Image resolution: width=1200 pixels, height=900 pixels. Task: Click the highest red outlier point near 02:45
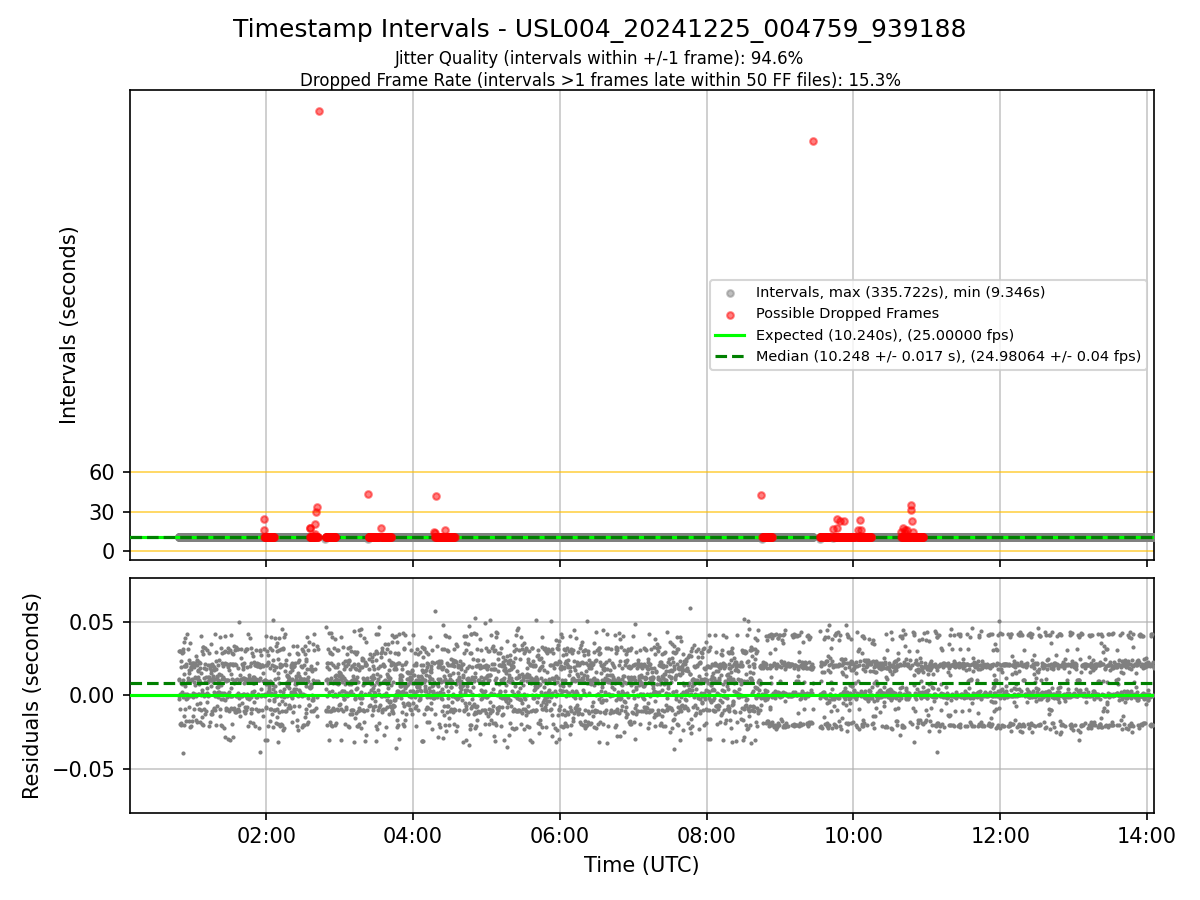click(x=319, y=111)
